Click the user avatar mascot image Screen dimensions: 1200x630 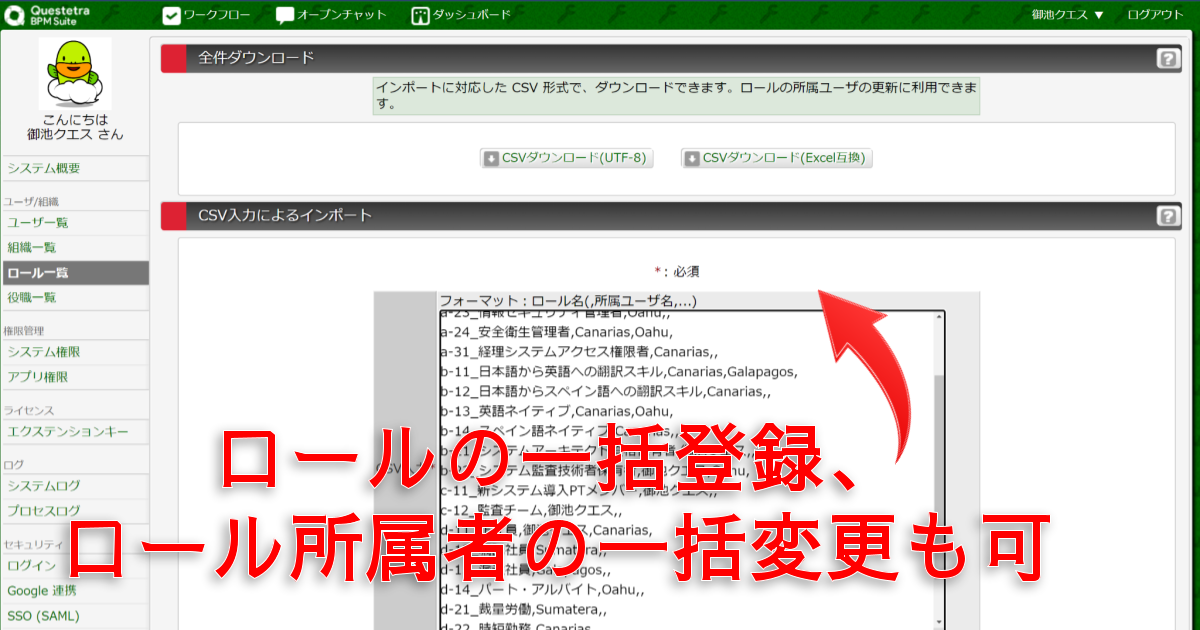coord(75,74)
